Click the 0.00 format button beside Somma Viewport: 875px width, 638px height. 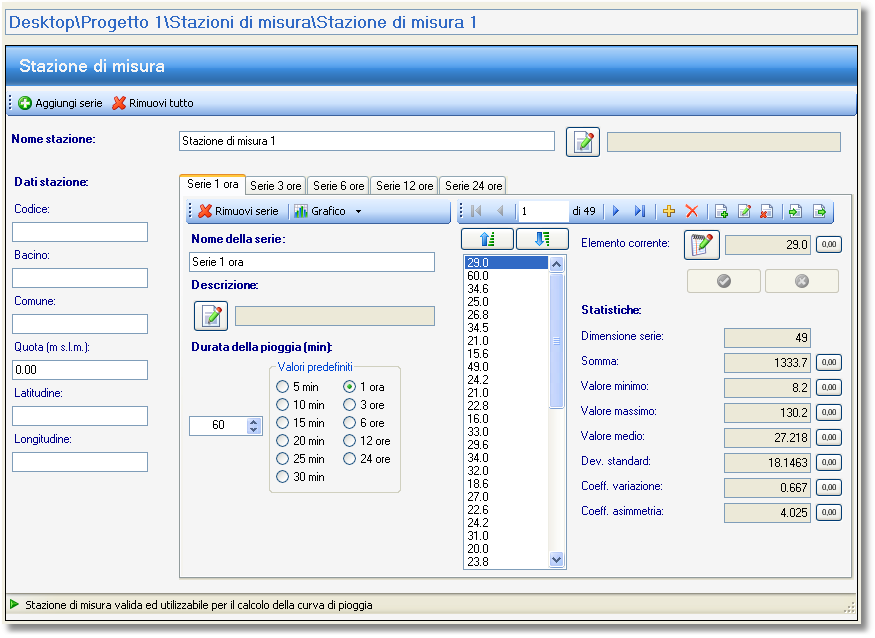829,363
